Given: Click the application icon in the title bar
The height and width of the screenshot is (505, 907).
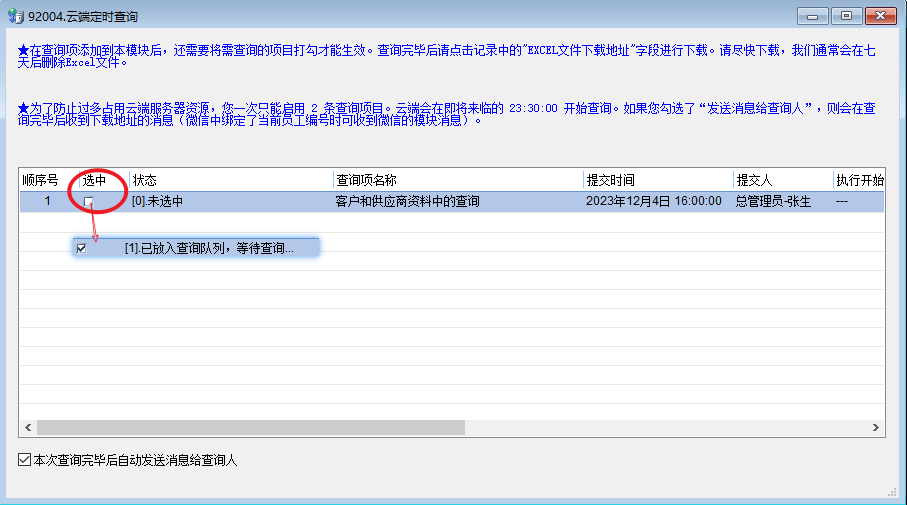Looking at the screenshot, I should pos(15,16).
